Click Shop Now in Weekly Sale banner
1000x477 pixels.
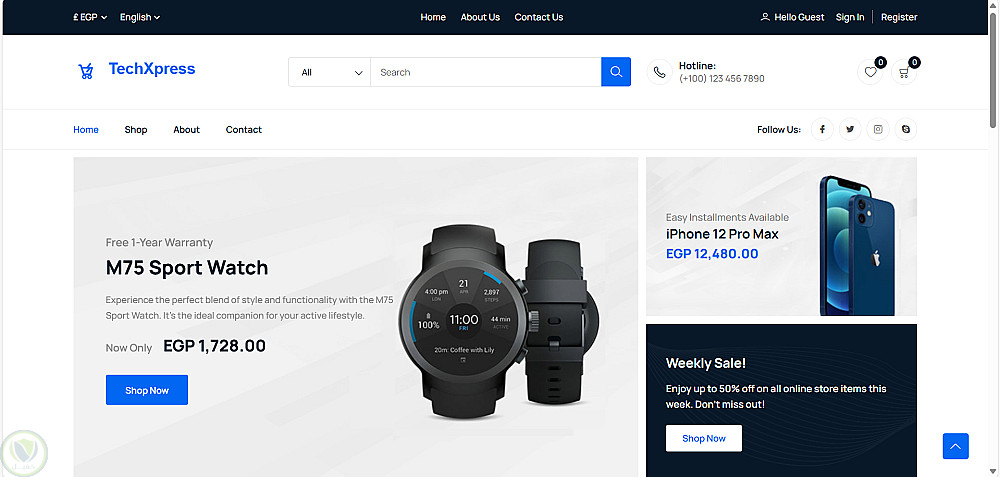pos(703,438)
